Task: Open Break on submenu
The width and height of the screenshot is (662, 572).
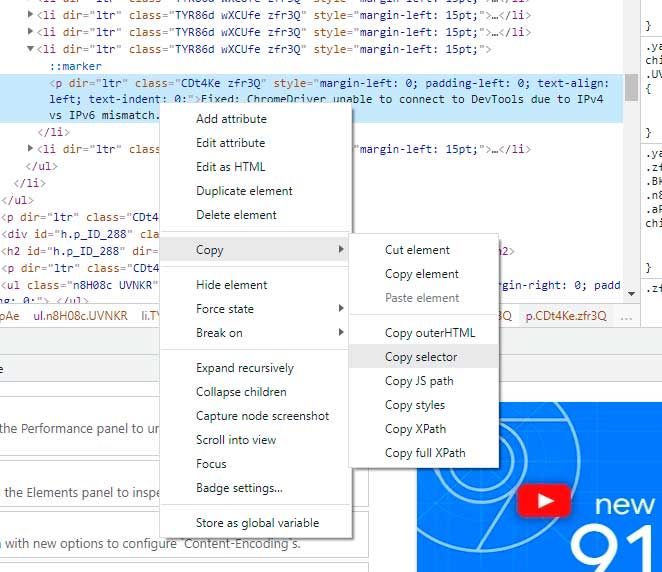Action: [256, 333]
